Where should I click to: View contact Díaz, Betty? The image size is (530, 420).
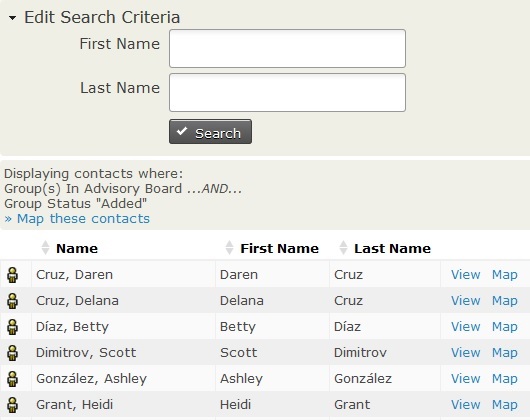click(465, 327)
